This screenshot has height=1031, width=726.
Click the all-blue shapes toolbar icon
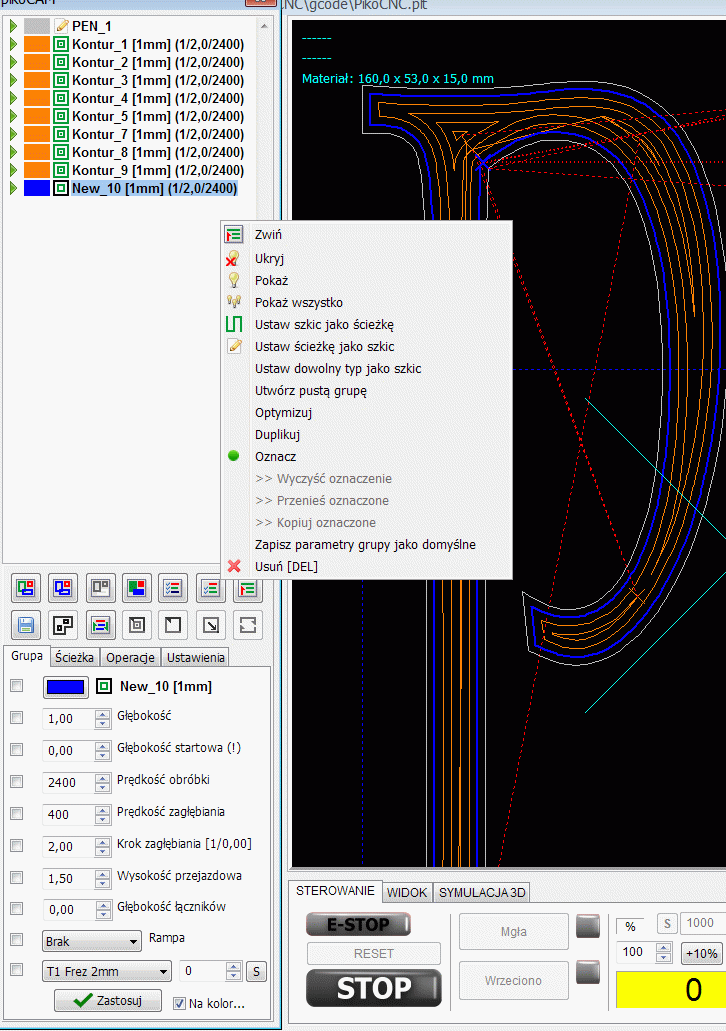63,588
